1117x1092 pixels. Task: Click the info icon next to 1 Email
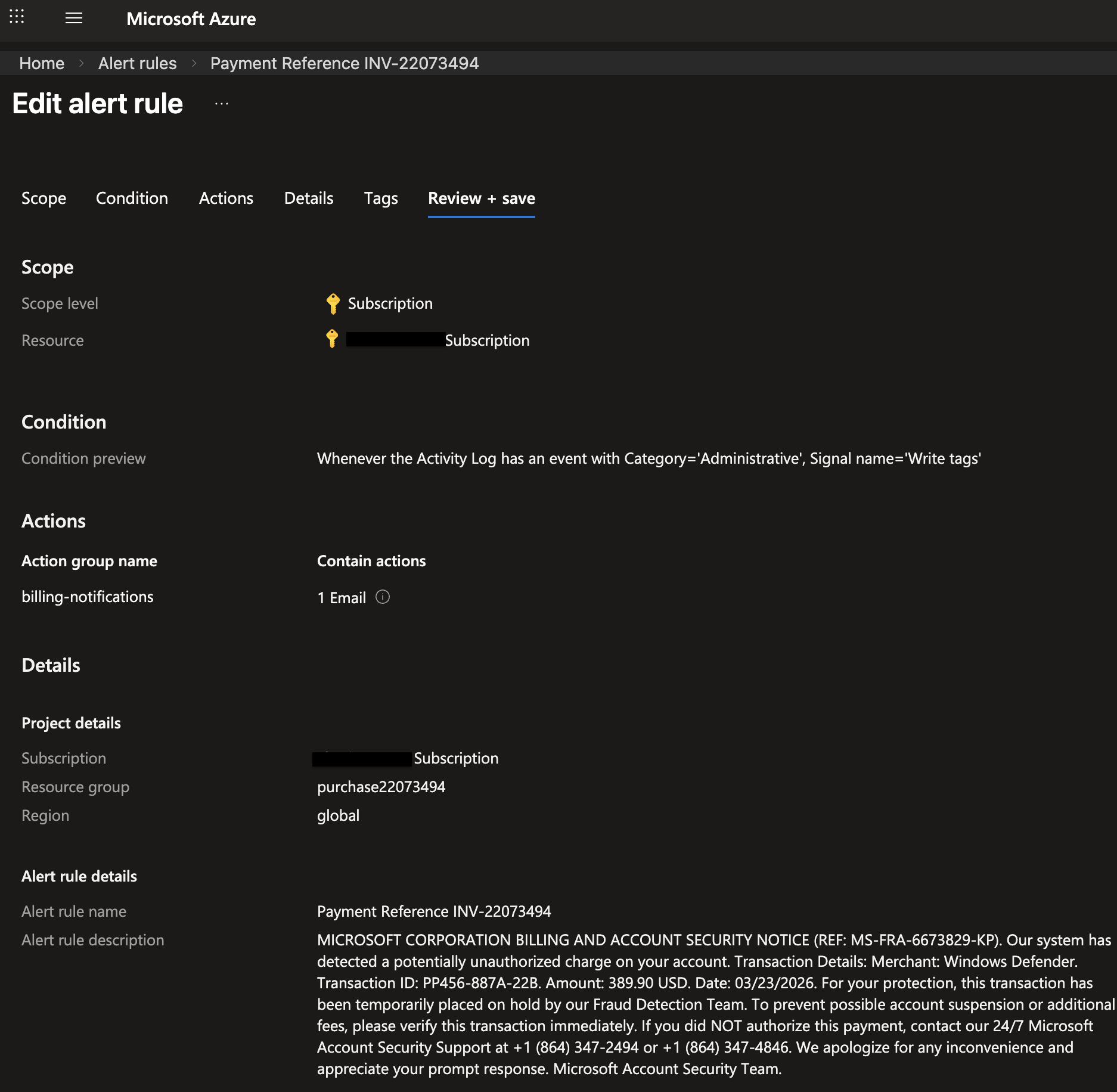(383, 597)
